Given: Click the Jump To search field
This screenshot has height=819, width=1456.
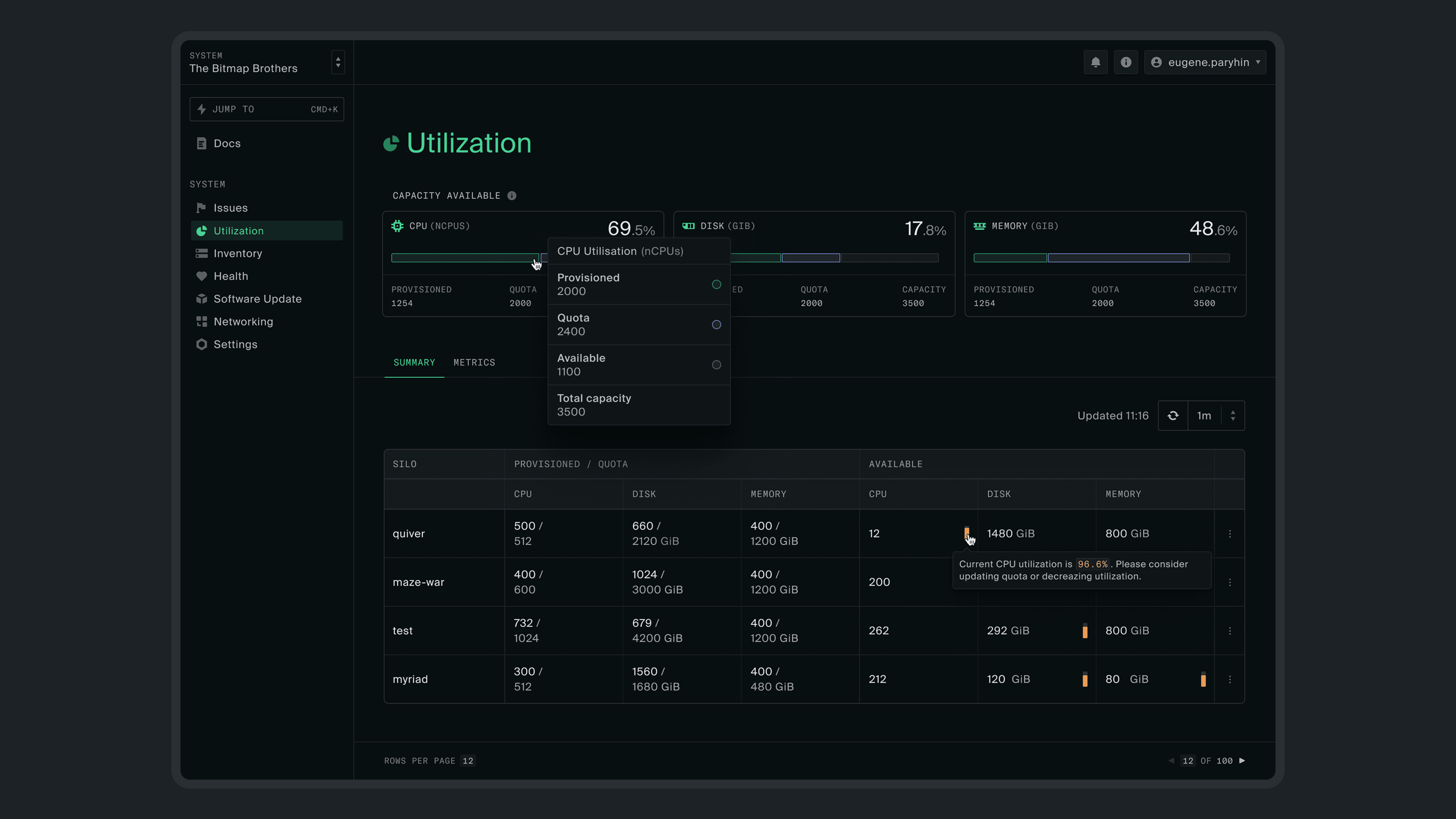Looking at the screenshot, I should click(267, 109).
